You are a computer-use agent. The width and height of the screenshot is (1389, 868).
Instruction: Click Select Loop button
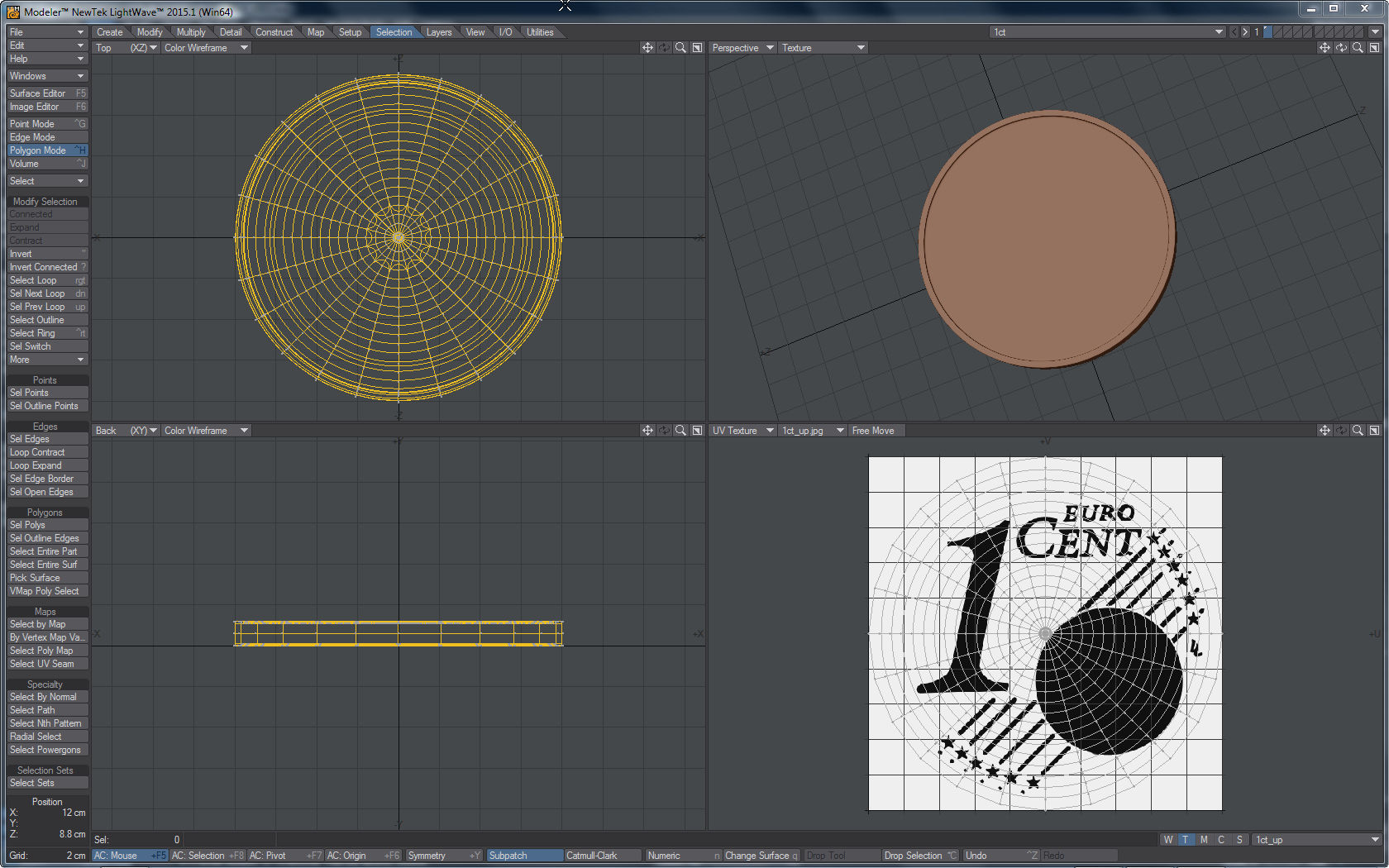point(47,280)
